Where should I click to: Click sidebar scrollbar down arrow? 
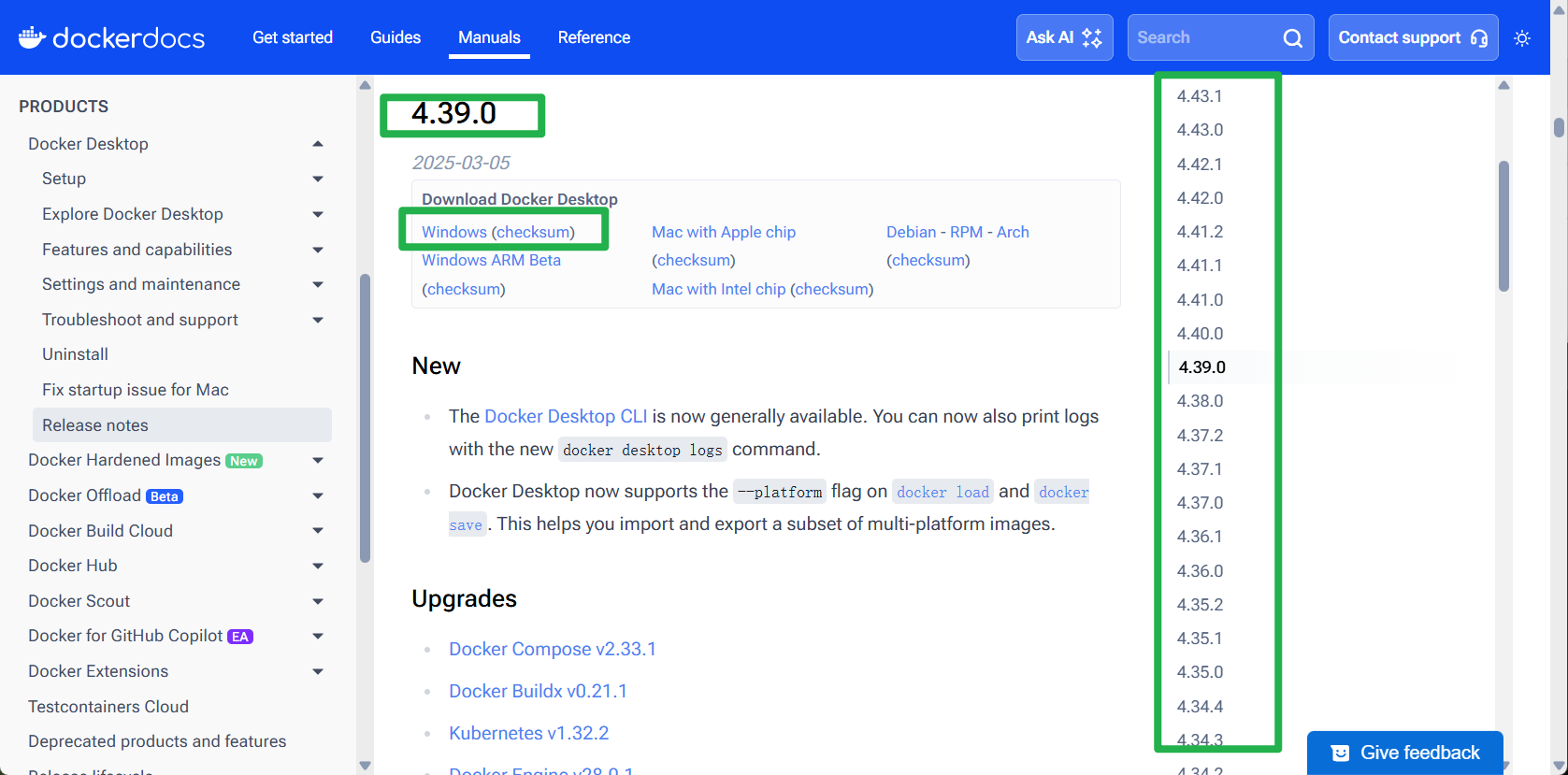(365, 766)
